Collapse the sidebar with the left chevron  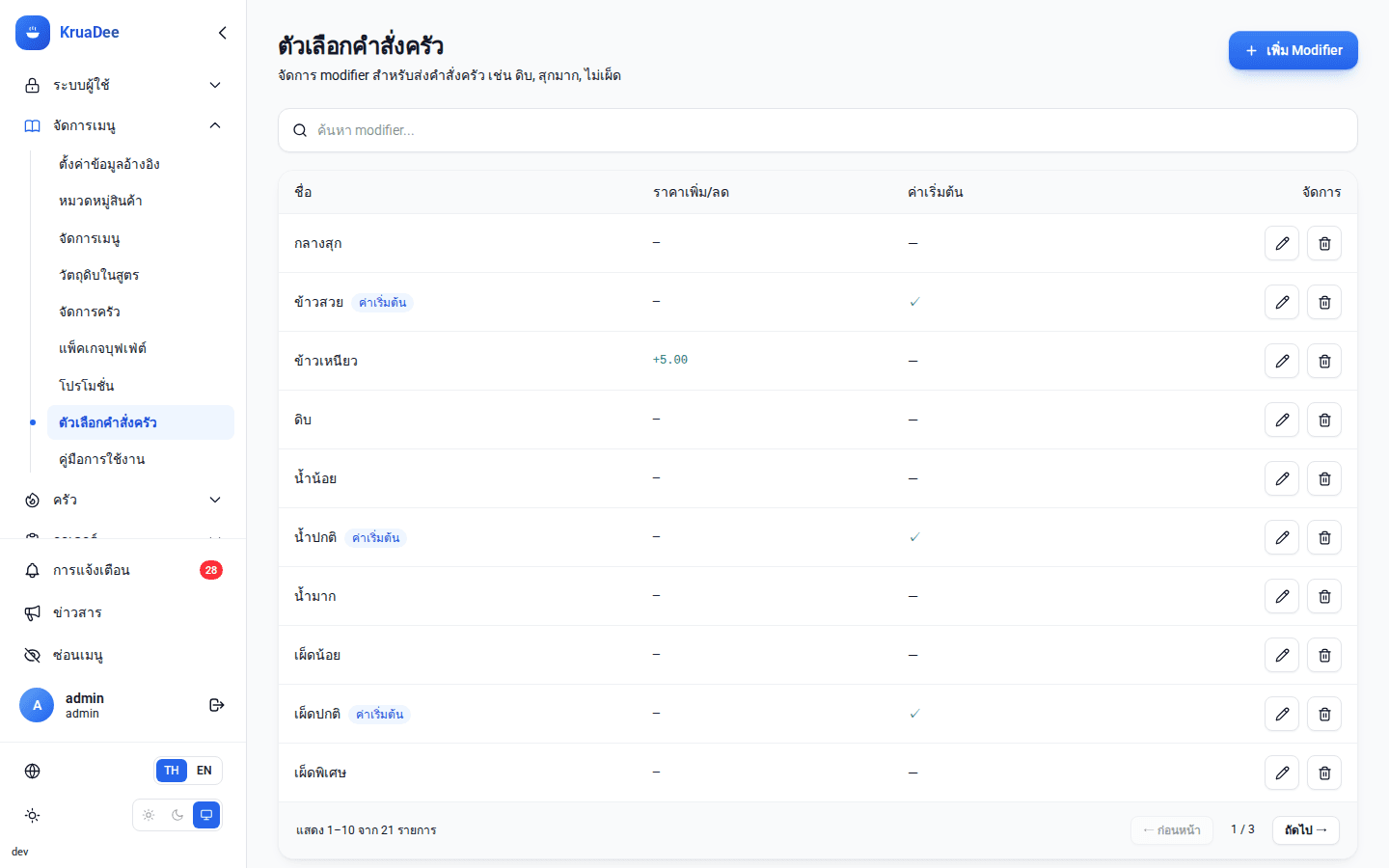coord(223,33)
